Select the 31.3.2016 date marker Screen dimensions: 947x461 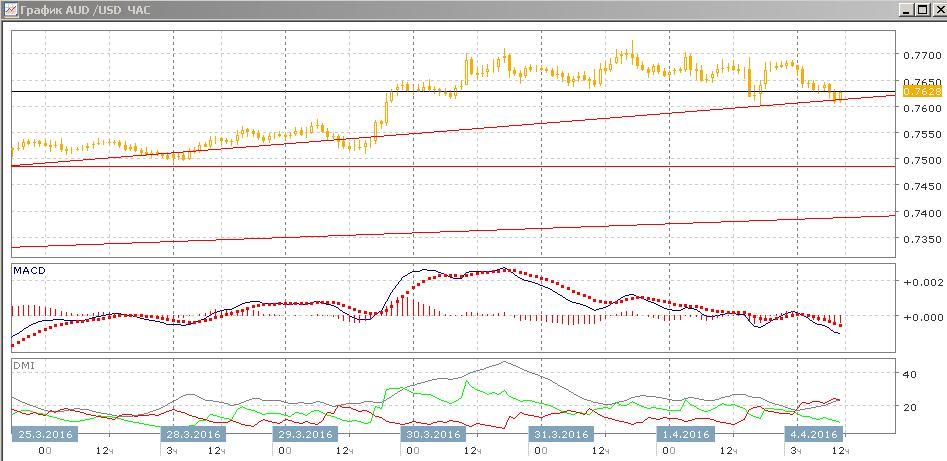click(x=560, y=434)
